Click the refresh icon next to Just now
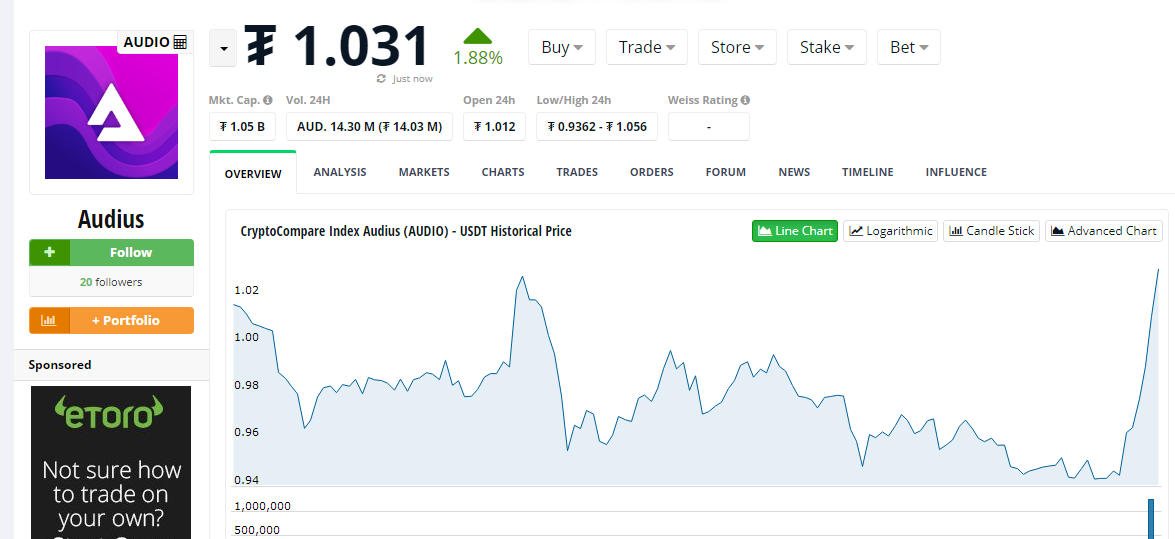Screen dimensions: 1175x539 tap(381, 79)
